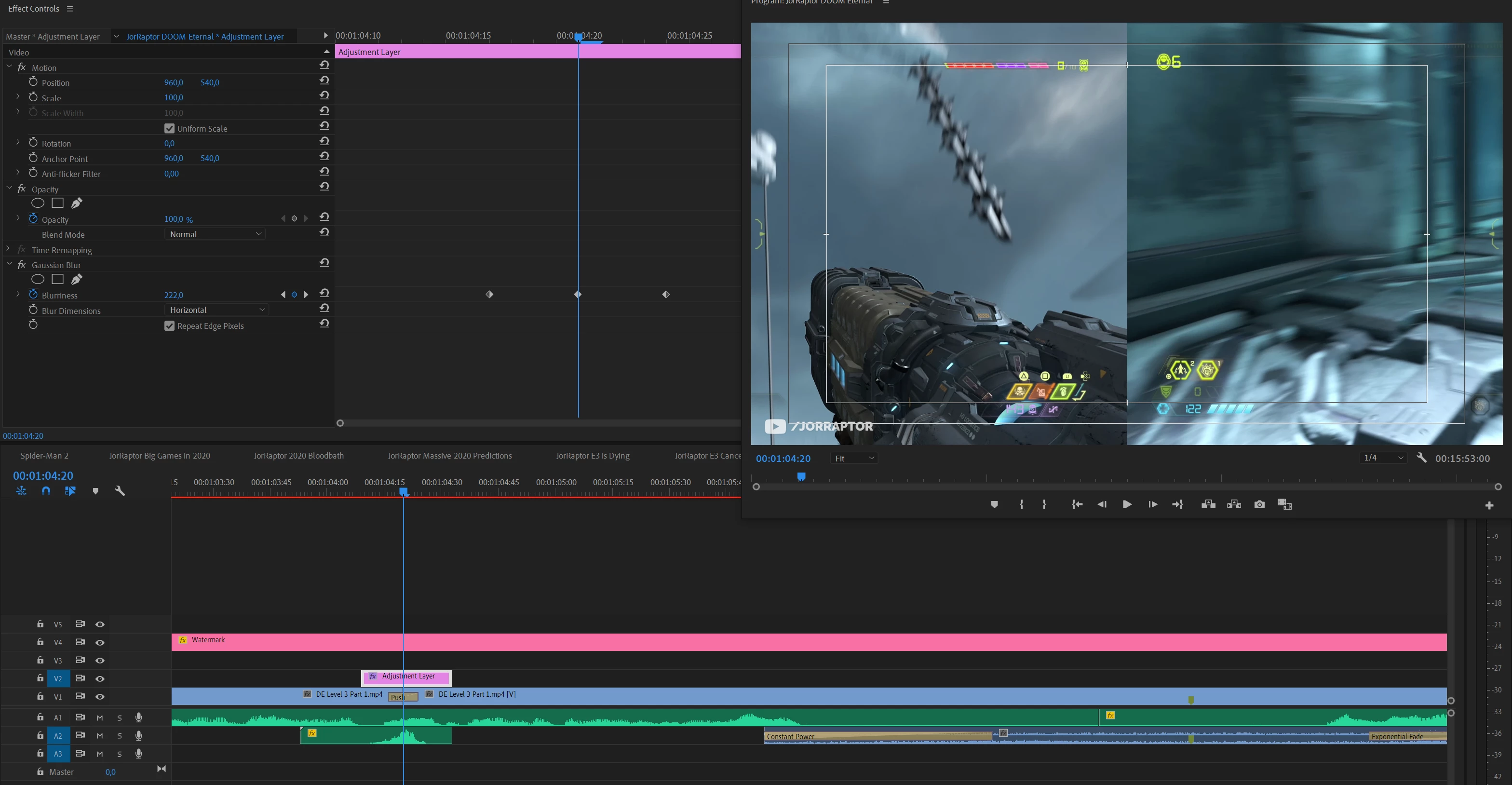Viewport: 1512px width, 785px height.
Task: Click the rightmost Blurriness keyframe diamond
Action: point(666,294)
